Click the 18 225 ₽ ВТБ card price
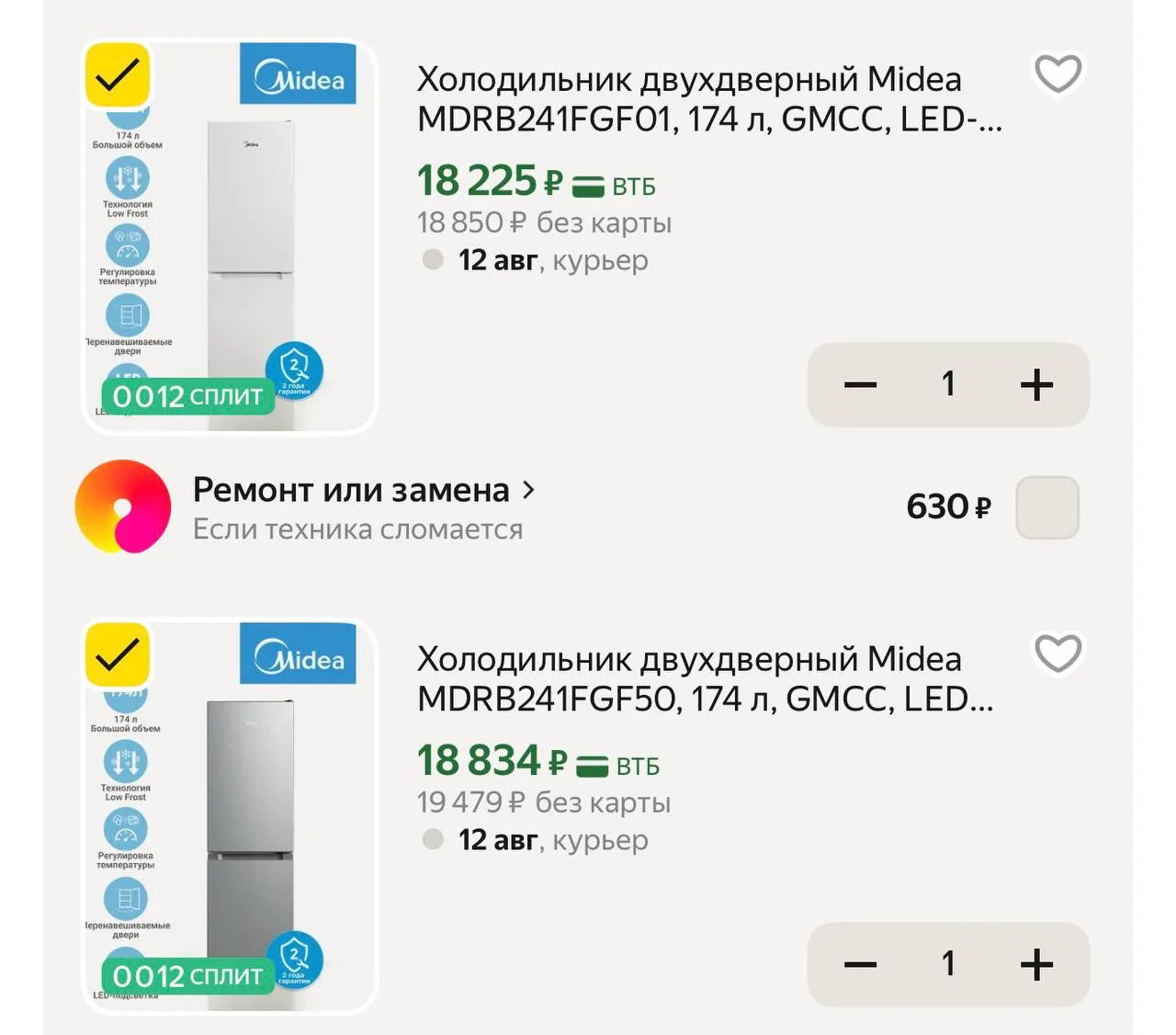This screenshot has height=1035, width=1176. point(537,181)
